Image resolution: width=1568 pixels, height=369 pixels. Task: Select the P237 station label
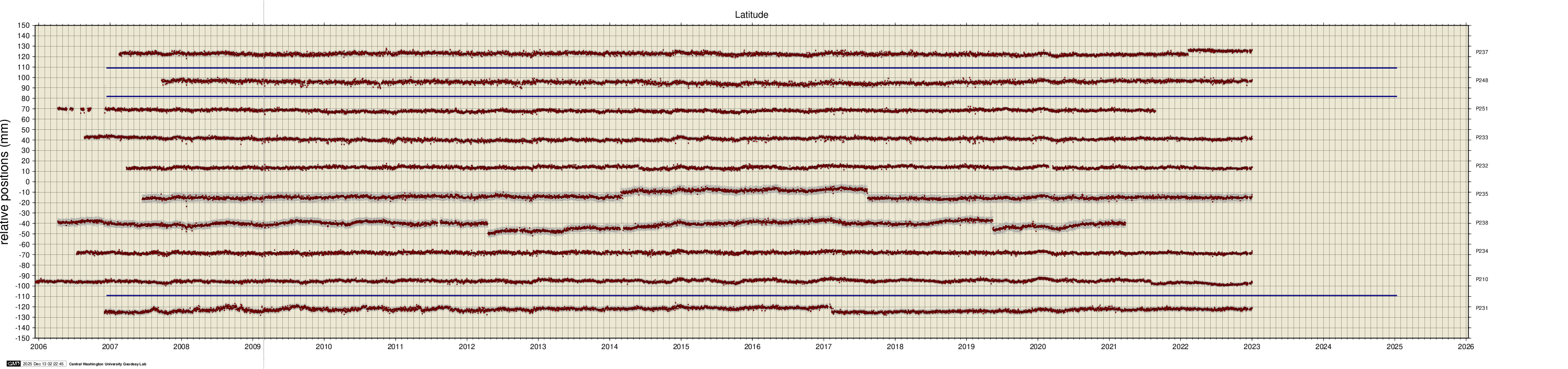pyautogui.click(x=1482, y=53)
